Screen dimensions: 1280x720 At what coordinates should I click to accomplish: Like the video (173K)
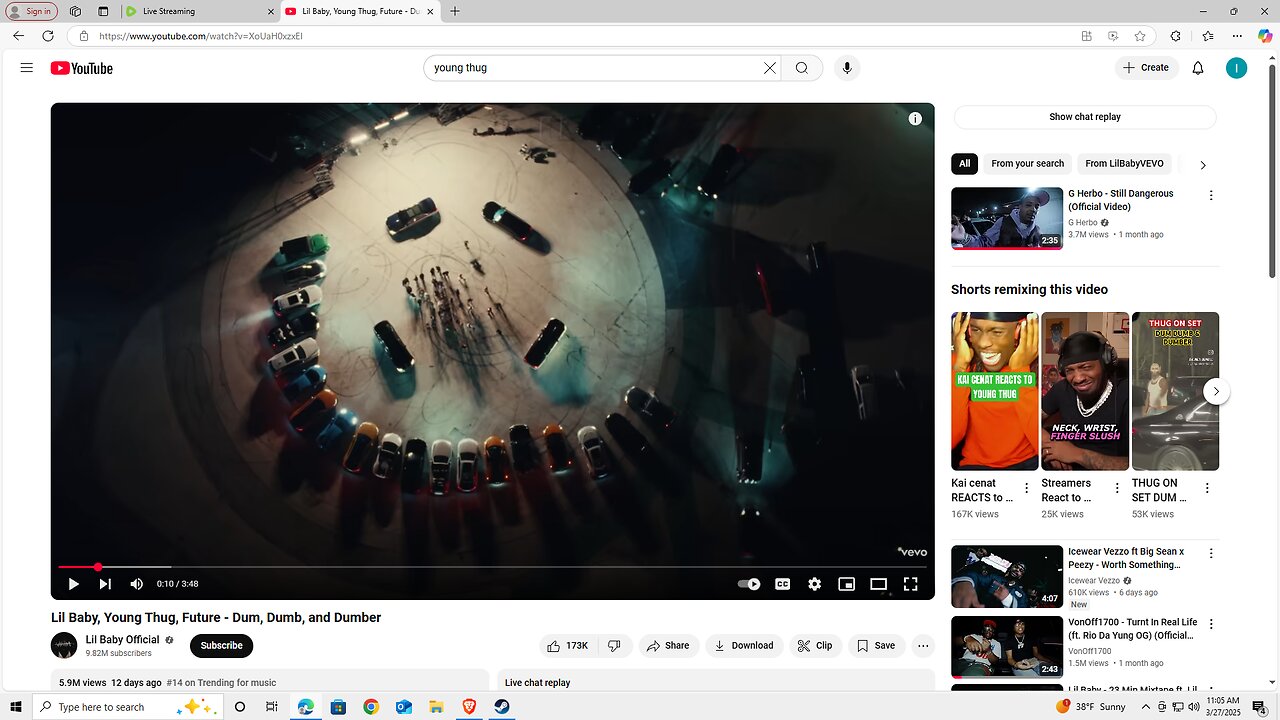pyautogui.click(x=568, y=646)
